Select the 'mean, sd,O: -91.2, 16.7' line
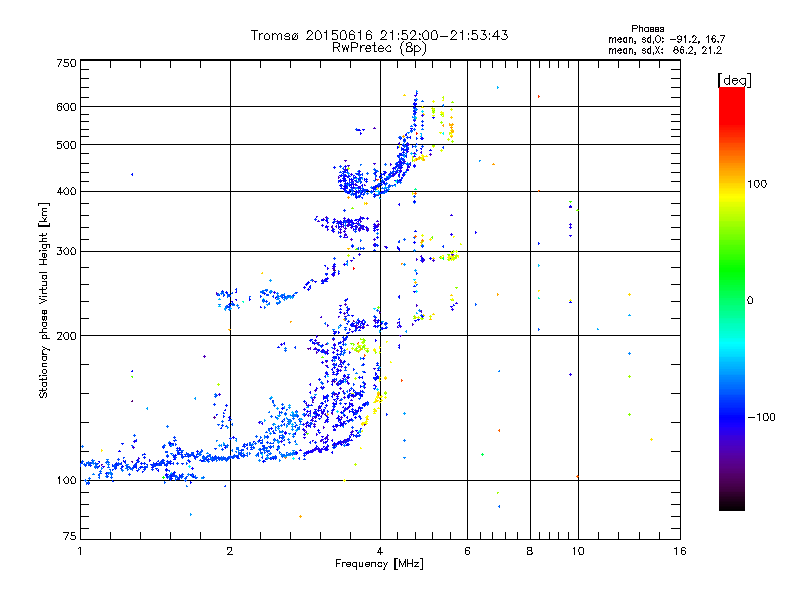The width and height of the screenshot is (800, 600). [x=666, y=39]
